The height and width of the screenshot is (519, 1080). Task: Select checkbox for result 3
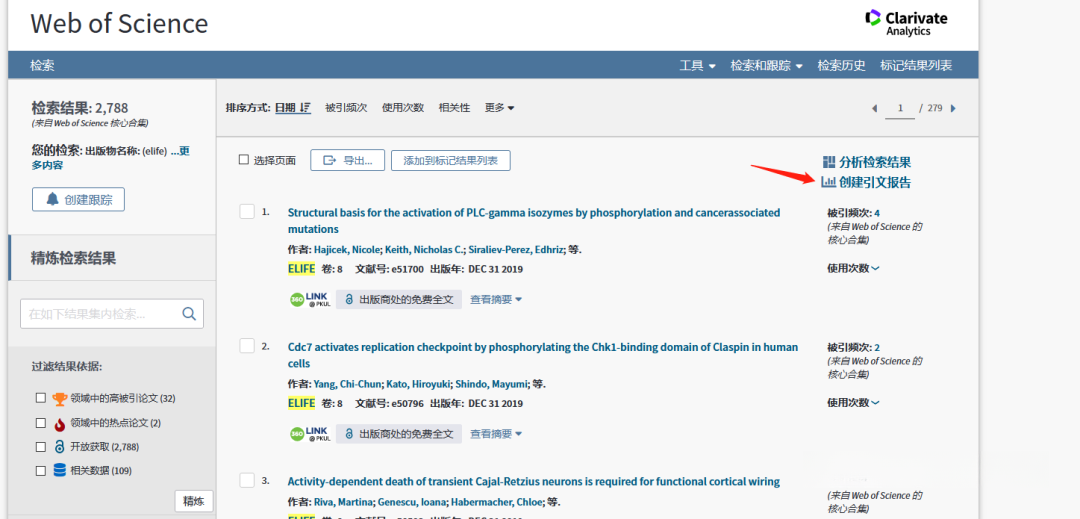click(247, 480)
